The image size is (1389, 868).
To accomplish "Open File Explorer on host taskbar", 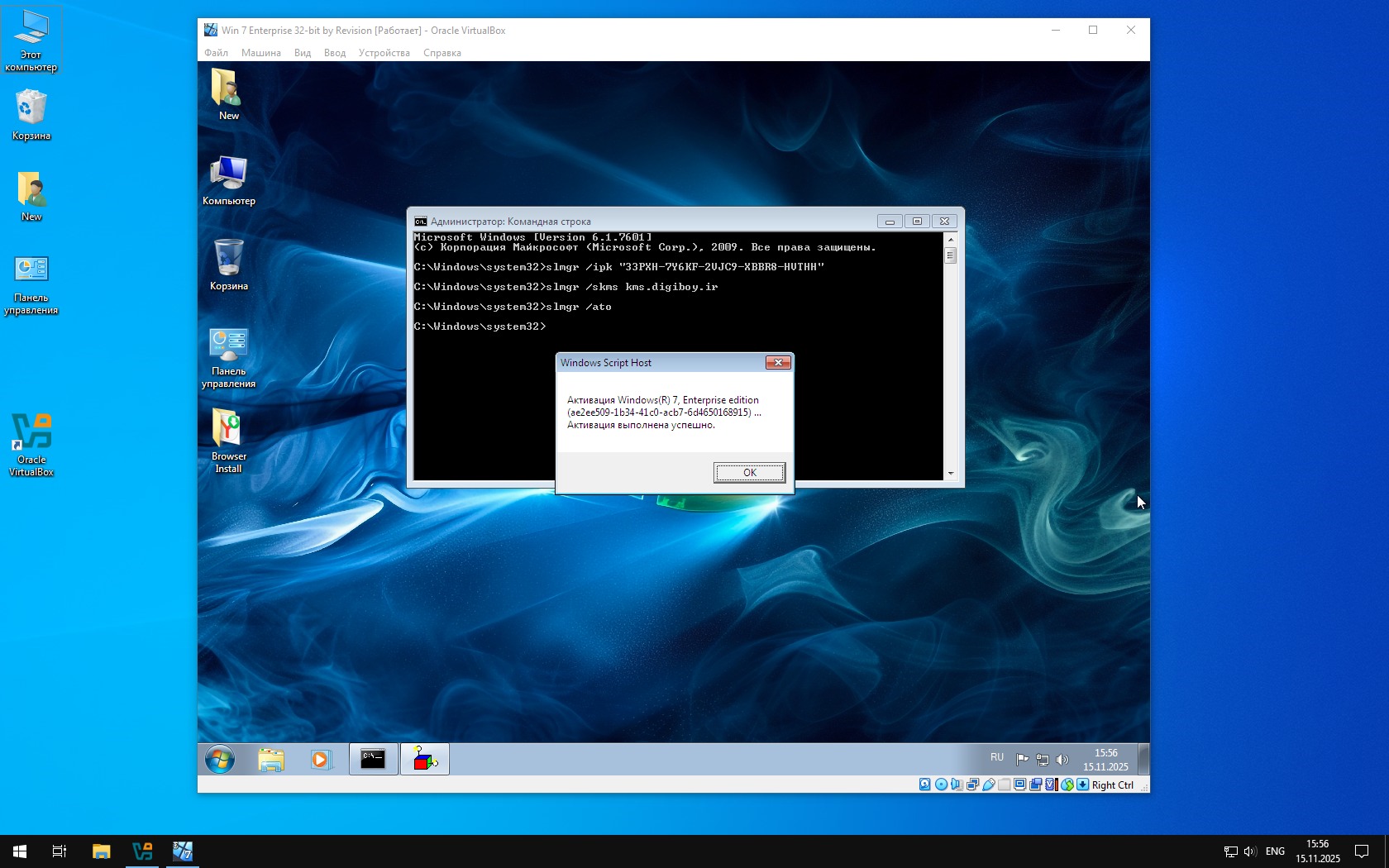I will [101, 851].
